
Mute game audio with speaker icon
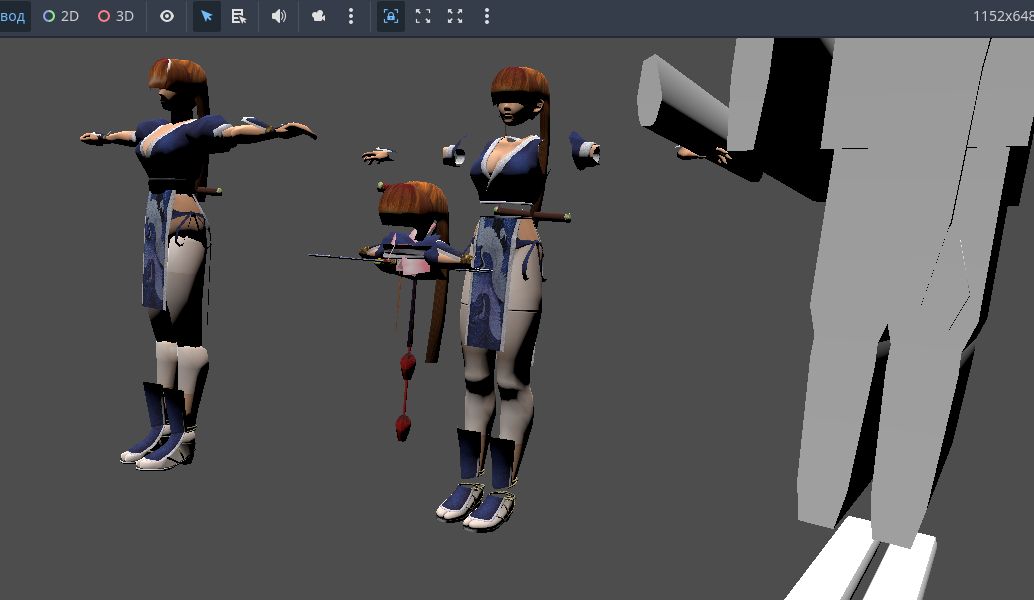(279, 16)
